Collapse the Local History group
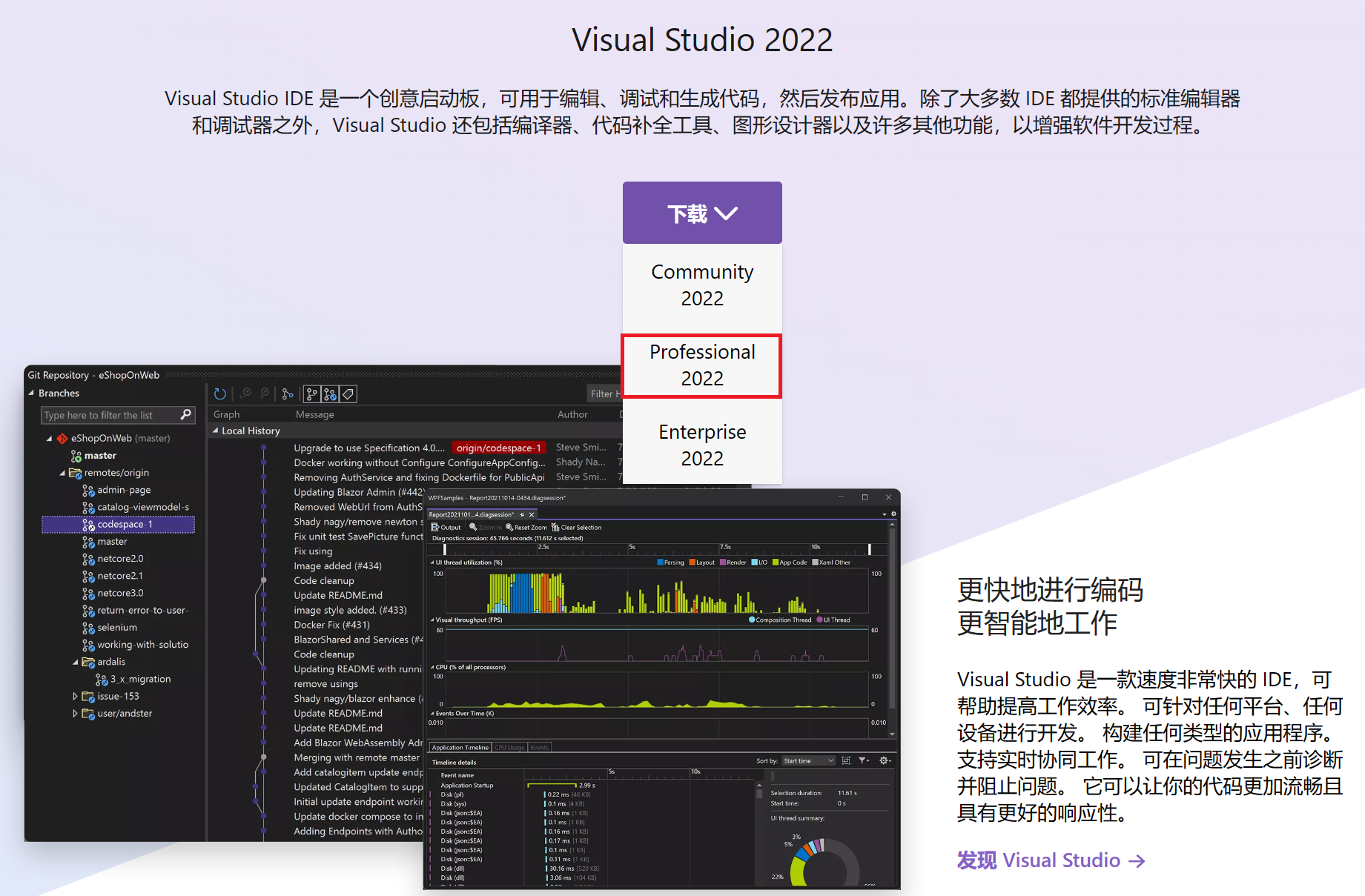 [x=216, y=431]
